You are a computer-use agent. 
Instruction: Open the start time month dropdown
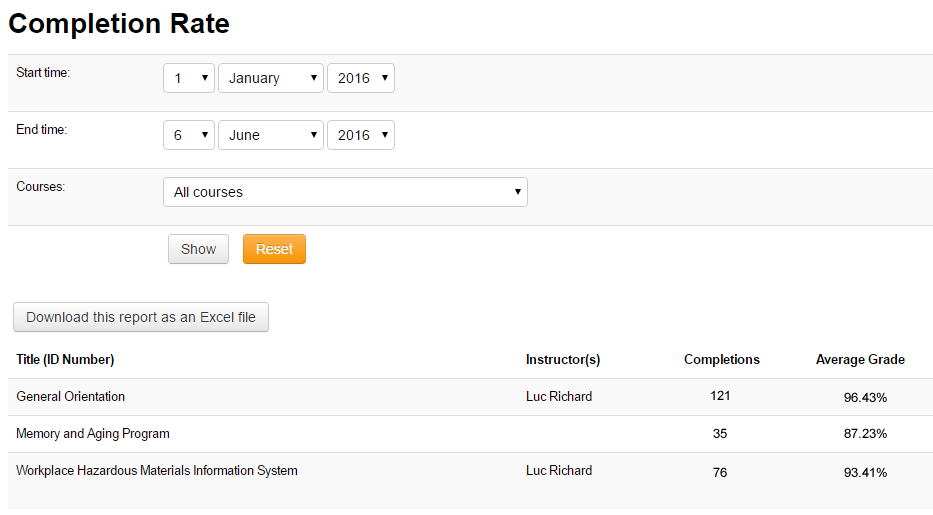(271, 78)
